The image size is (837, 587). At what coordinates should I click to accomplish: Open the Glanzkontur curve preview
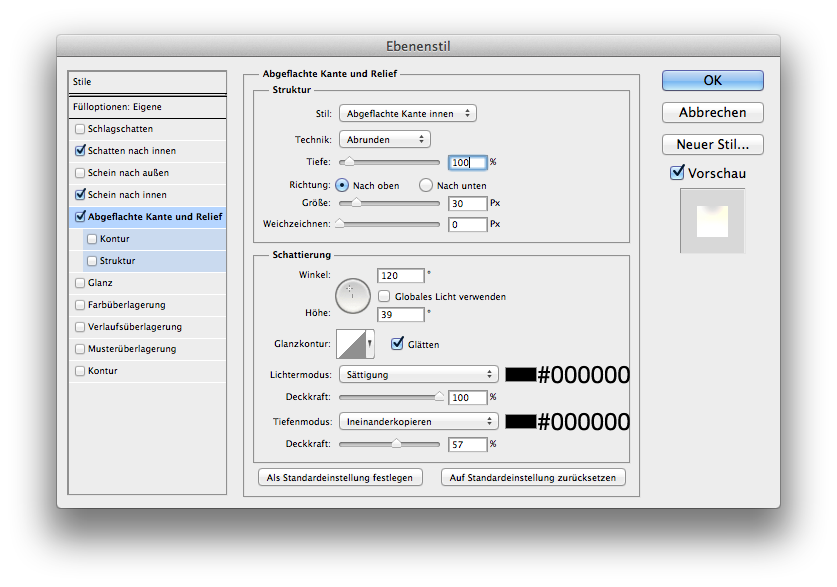point(351,344)
